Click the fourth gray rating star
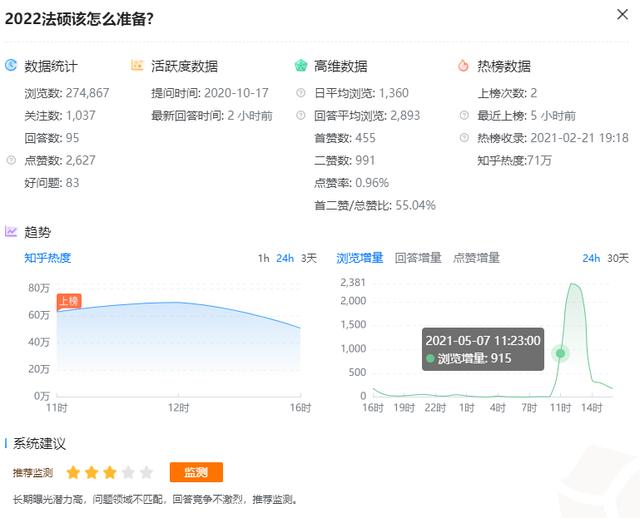The image size is (640, 518). (128, 472)
